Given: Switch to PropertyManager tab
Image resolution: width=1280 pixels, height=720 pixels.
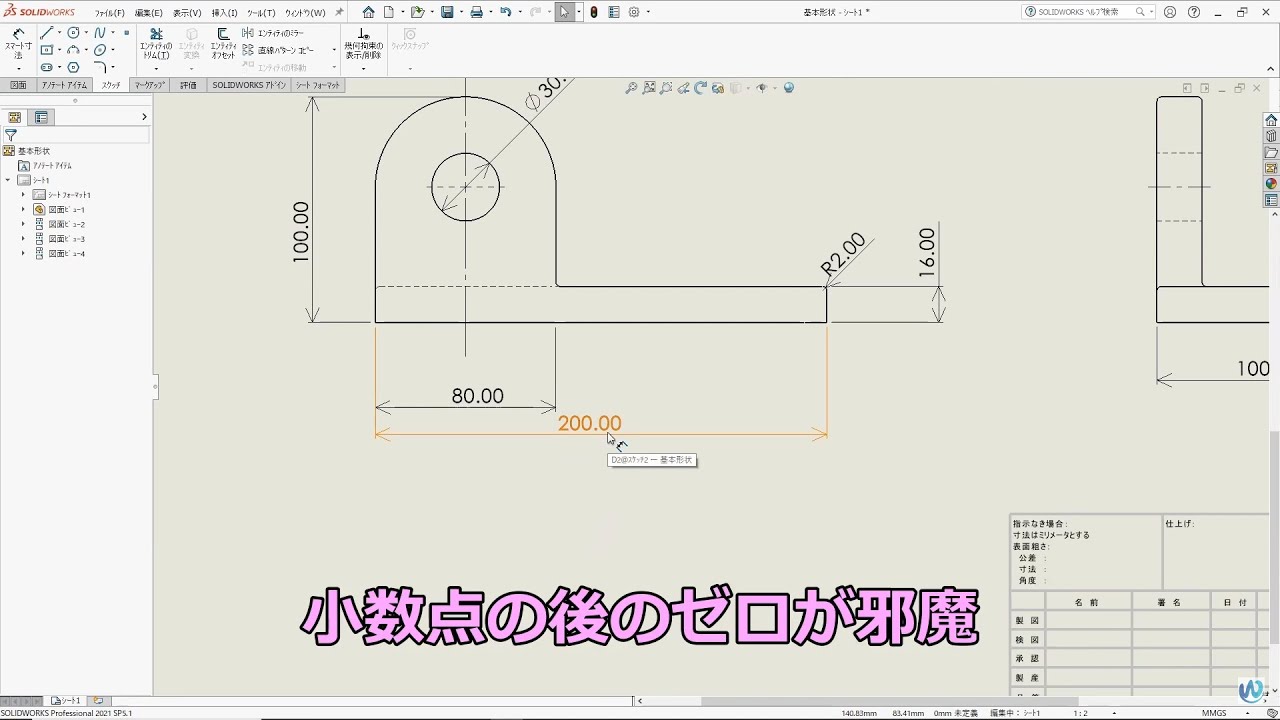Looking at the screenshot, I should 41,117.
